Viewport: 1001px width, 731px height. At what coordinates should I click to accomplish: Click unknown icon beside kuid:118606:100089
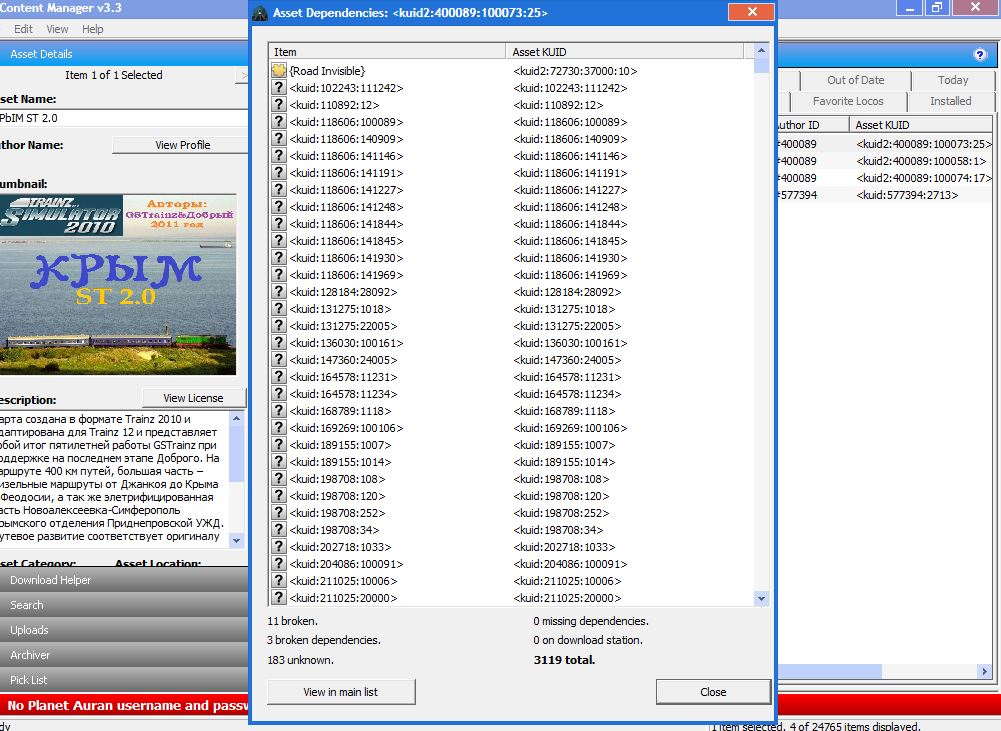(x=278, y=121)
